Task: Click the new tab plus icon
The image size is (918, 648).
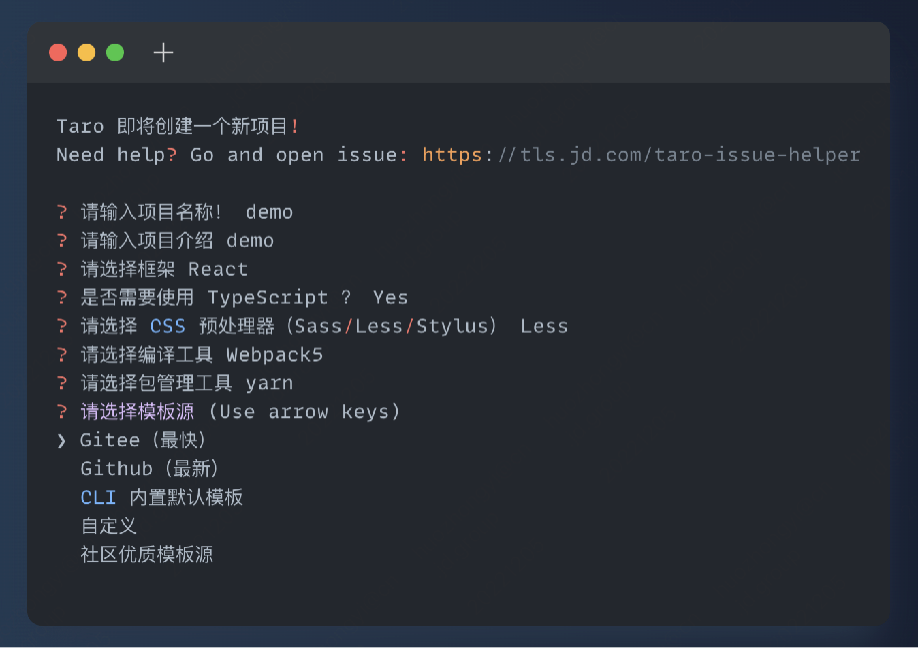Action: [163, 53]
